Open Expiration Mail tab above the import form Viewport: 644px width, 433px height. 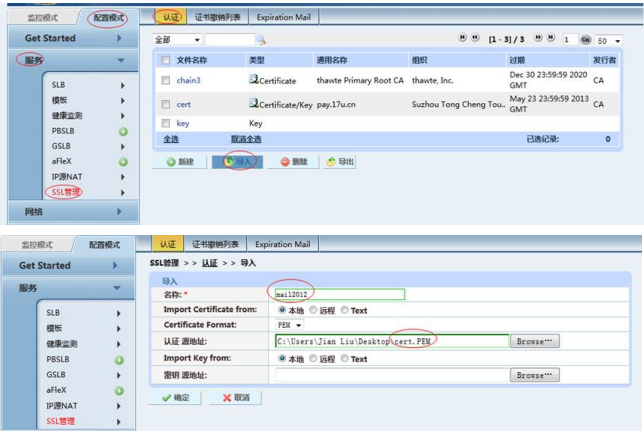pos(283,244)
